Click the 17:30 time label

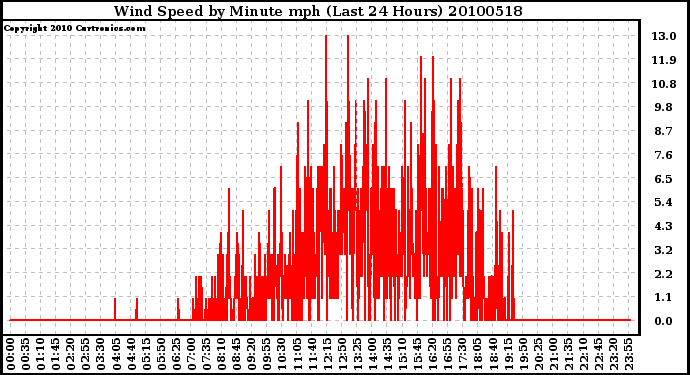pyautogui.click(x=462, y=355)
